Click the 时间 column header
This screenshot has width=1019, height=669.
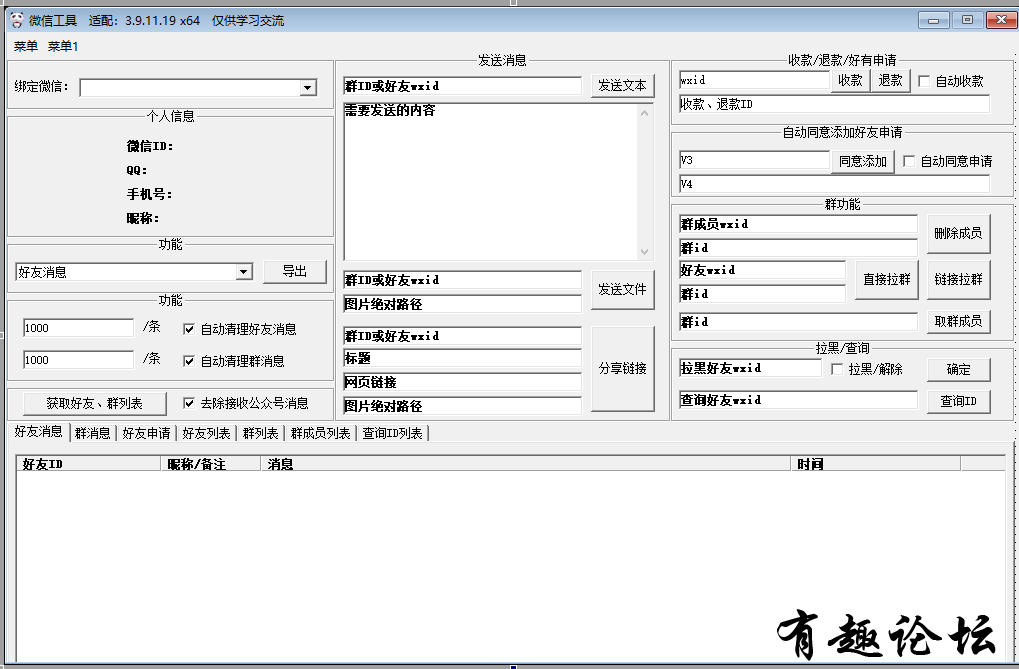point(875,464)
